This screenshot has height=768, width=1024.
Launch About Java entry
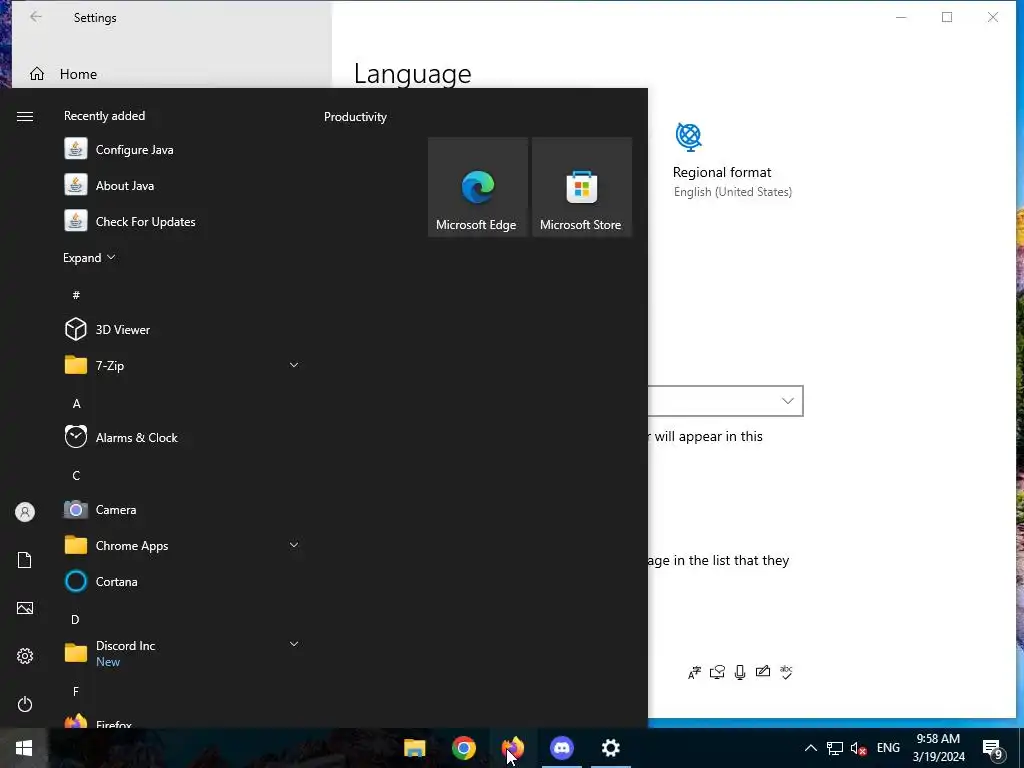[x=182, y=185]
